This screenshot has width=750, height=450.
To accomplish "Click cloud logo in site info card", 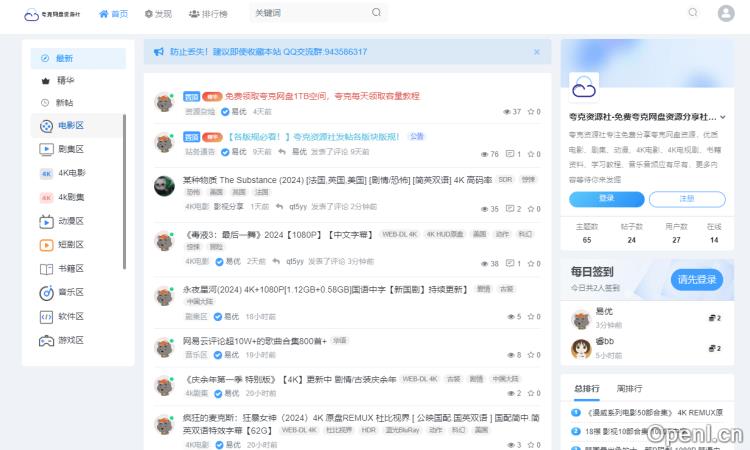I will pos(584,88).
